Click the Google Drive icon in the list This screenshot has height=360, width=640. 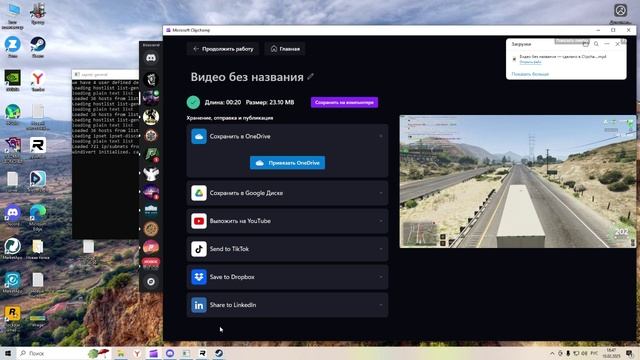coord(199,193)
